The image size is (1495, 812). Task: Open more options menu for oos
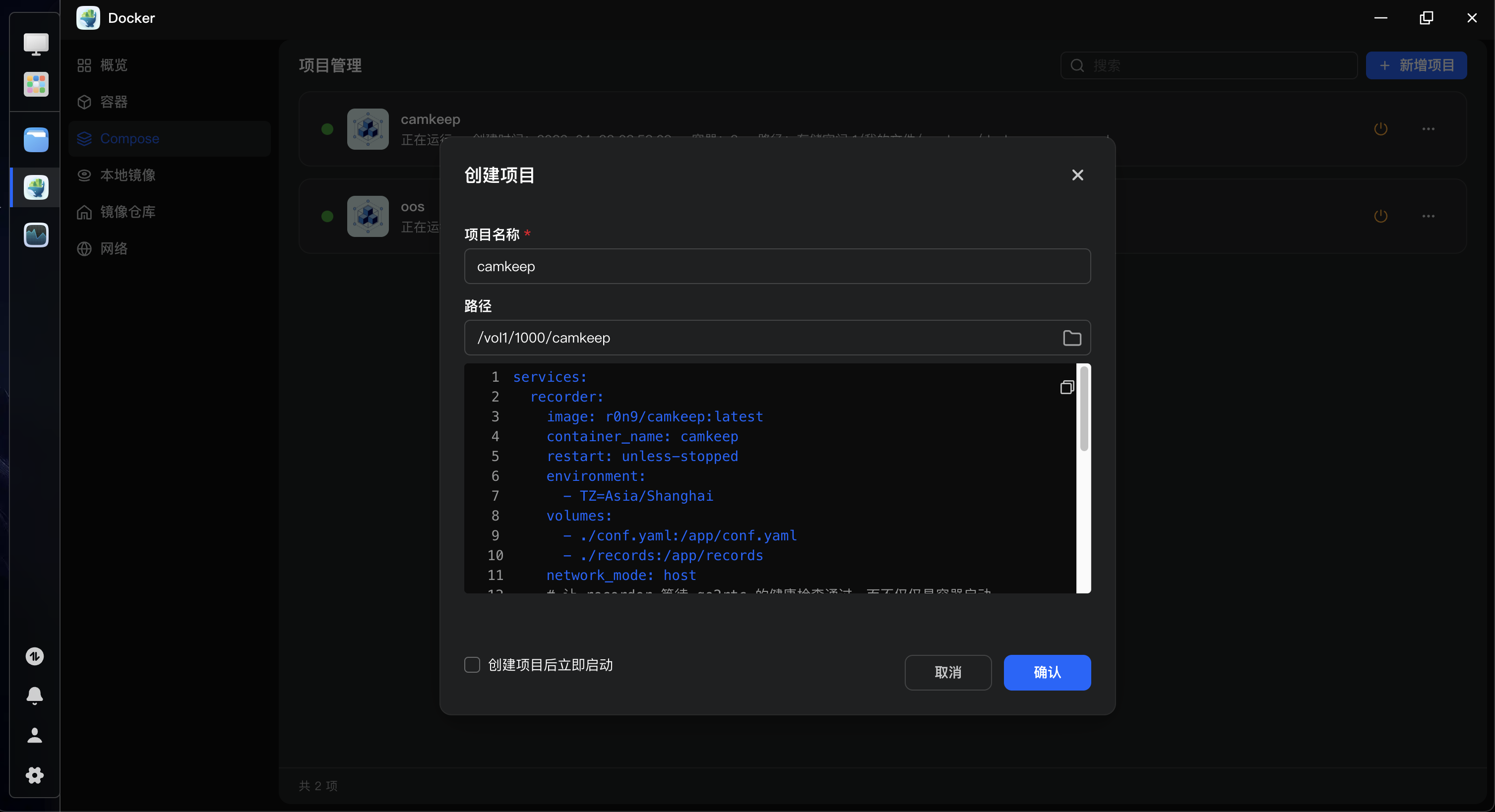coord(1429,215)
